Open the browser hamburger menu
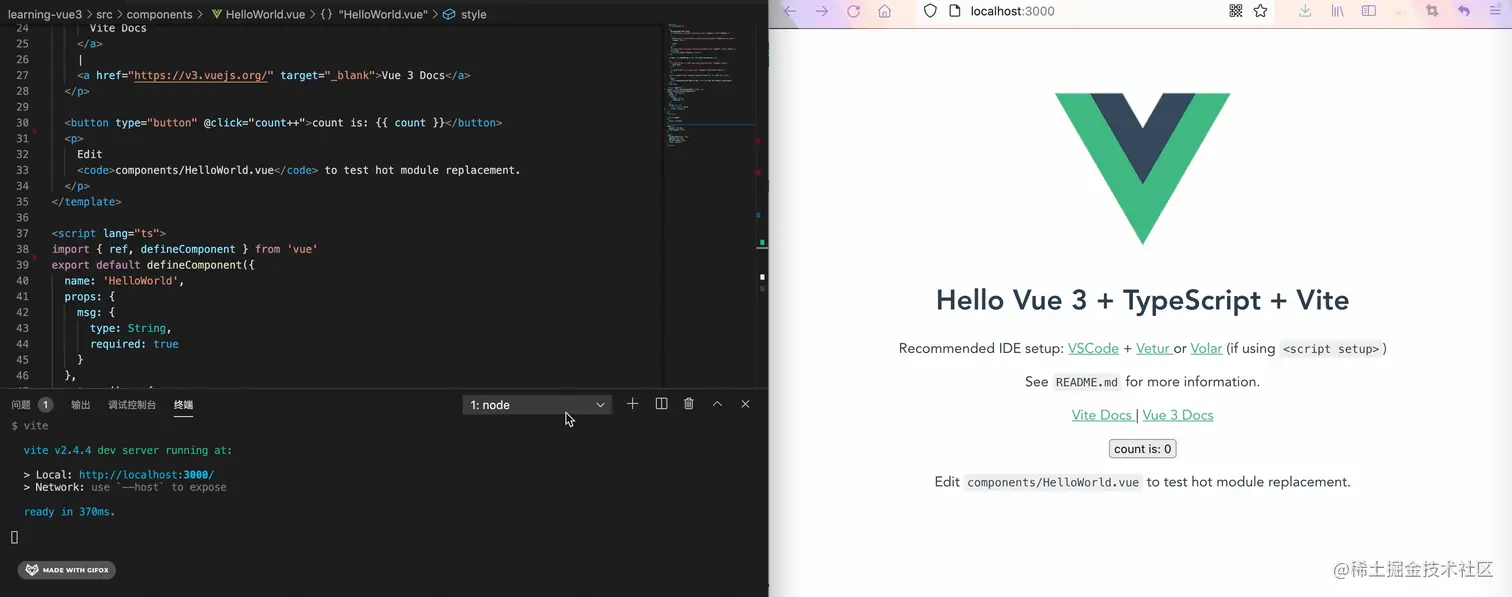Image resolution: width=1512 pixels, height=597 pixels. pos(1493,11)
